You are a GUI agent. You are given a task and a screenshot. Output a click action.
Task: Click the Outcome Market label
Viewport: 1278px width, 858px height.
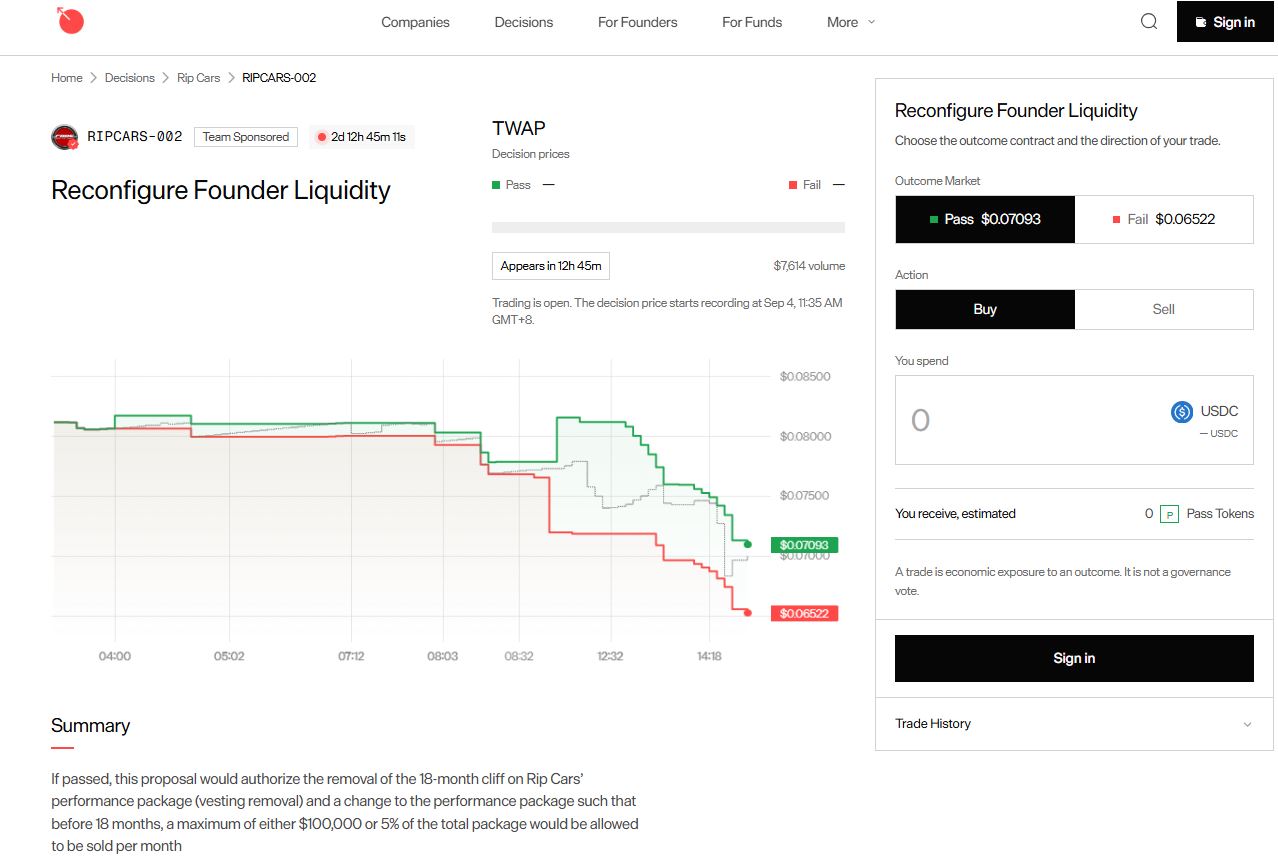point(938,181)
